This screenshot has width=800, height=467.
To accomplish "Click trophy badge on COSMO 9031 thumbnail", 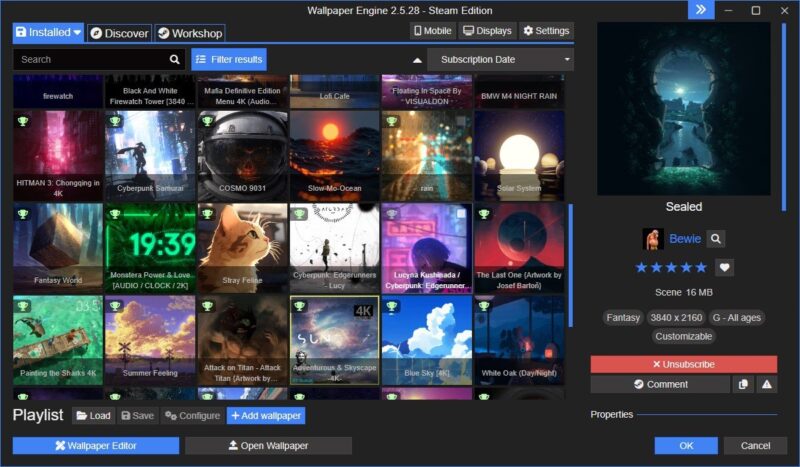I will pos(208,121).
